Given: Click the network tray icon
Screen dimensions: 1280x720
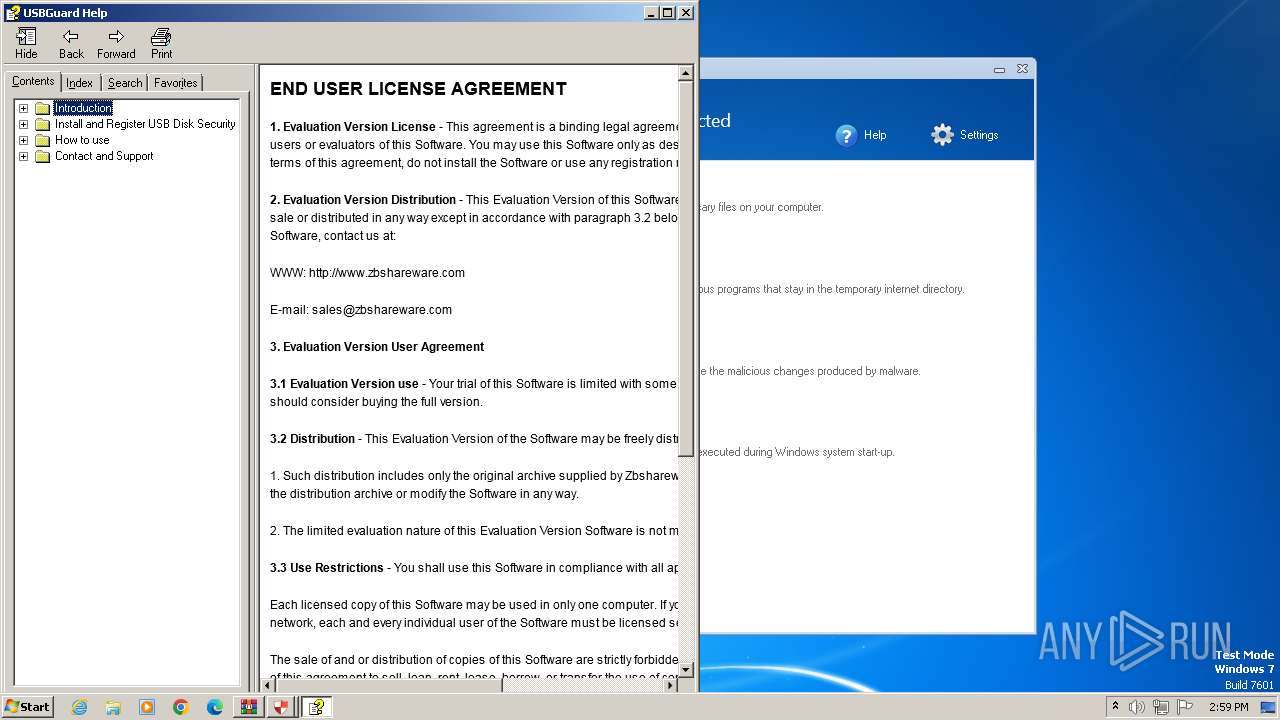Looking at the screenshot, I should pos(1161,707).
